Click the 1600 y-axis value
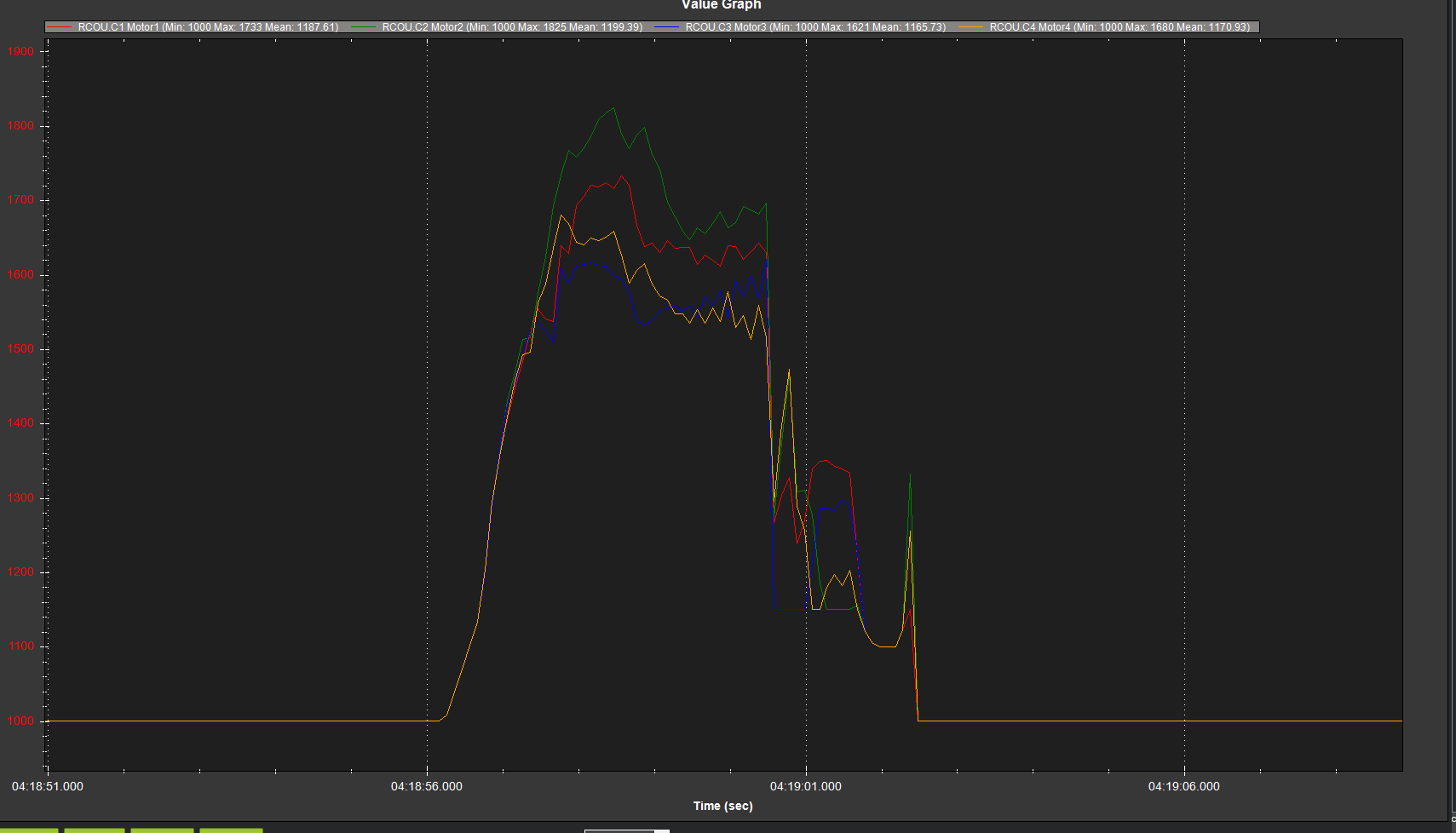 tap(21, 274)
